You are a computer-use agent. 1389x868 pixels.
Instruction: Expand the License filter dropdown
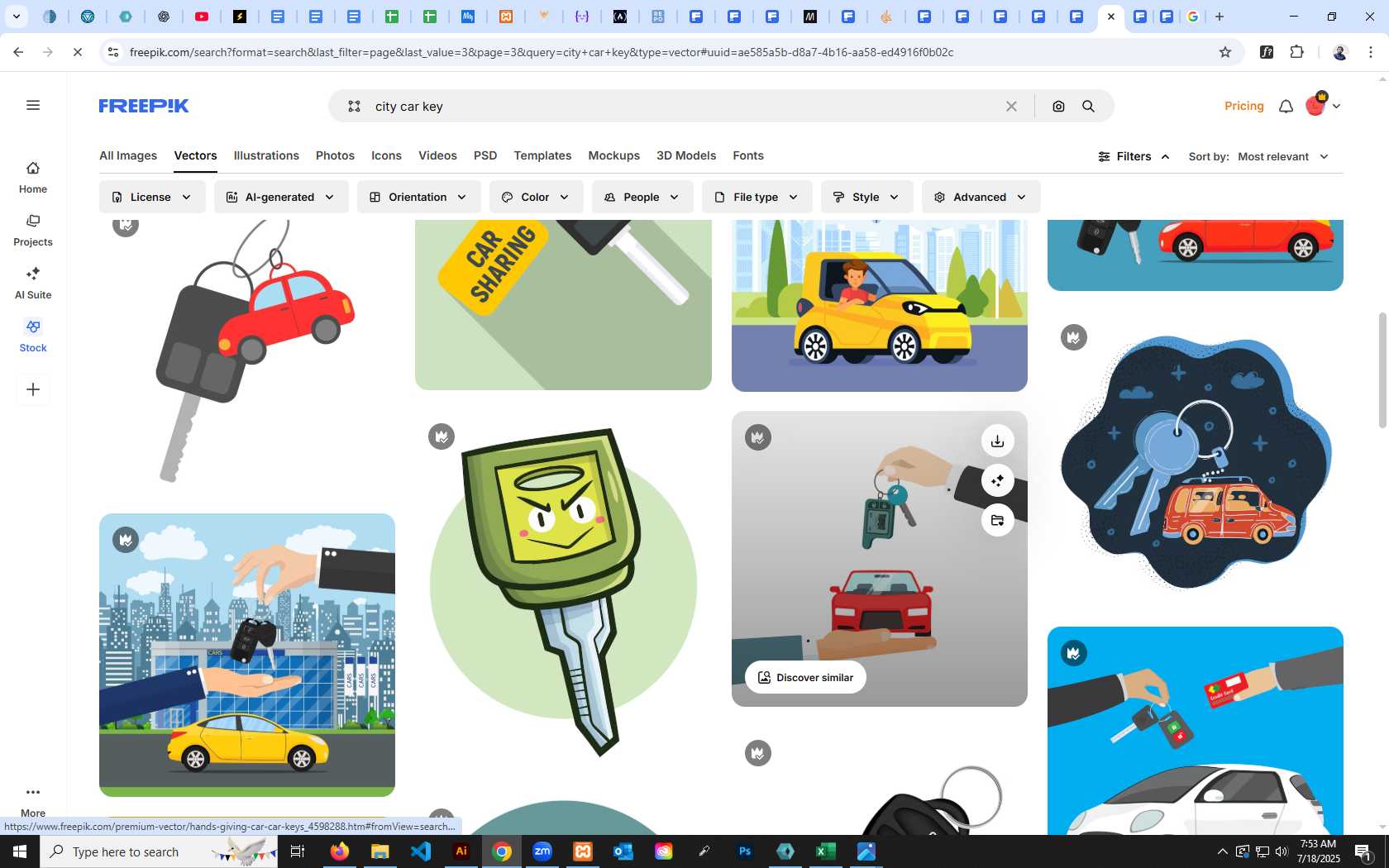click(x=152, y=197)
